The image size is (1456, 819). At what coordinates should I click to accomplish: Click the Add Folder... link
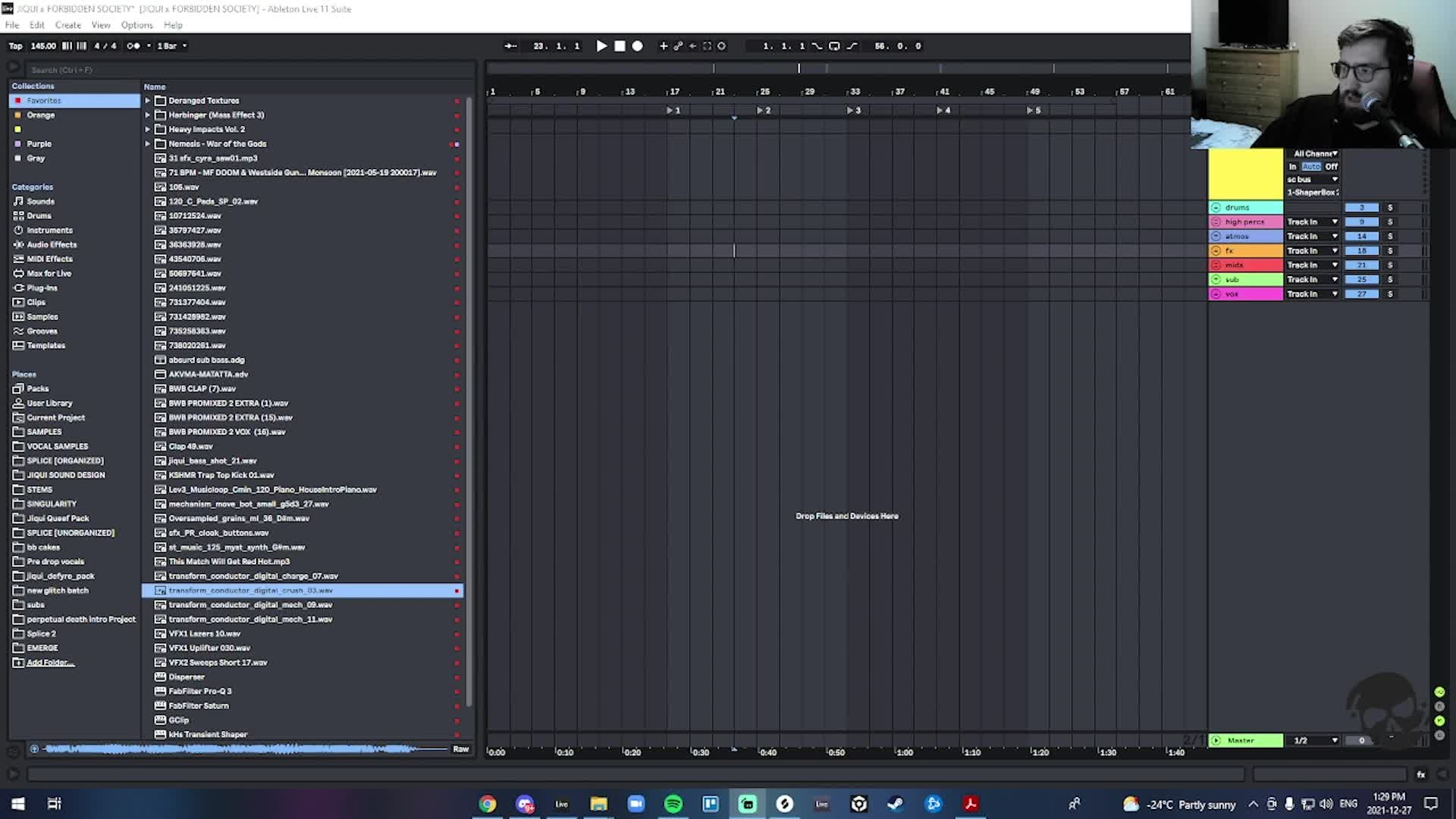click(50, 663)
